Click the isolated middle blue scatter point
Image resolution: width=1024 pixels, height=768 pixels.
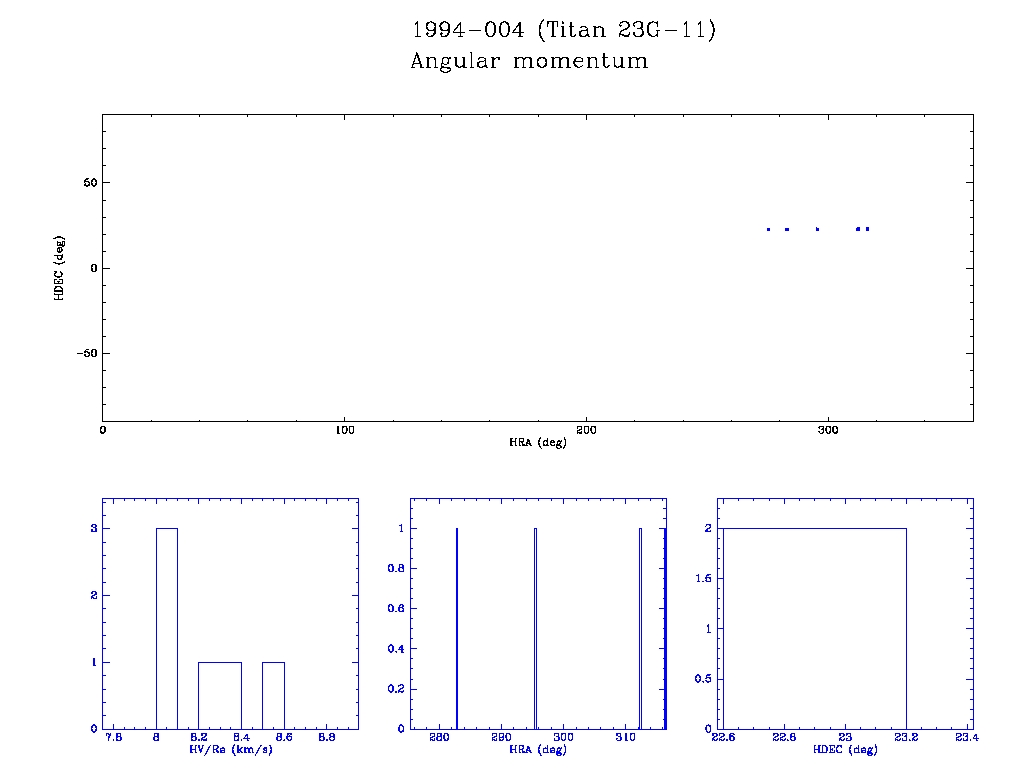click(817, 229)
